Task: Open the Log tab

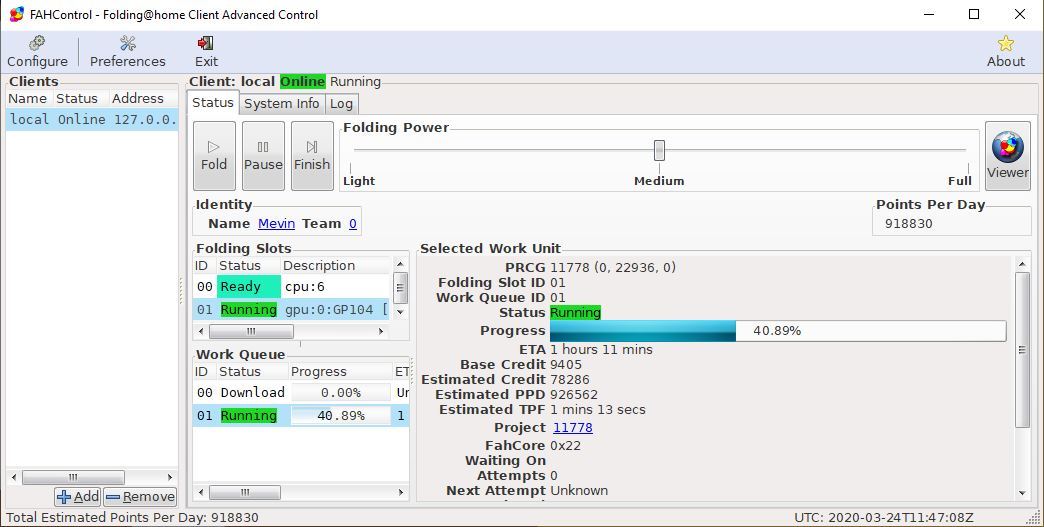Action: coord(341,103)
